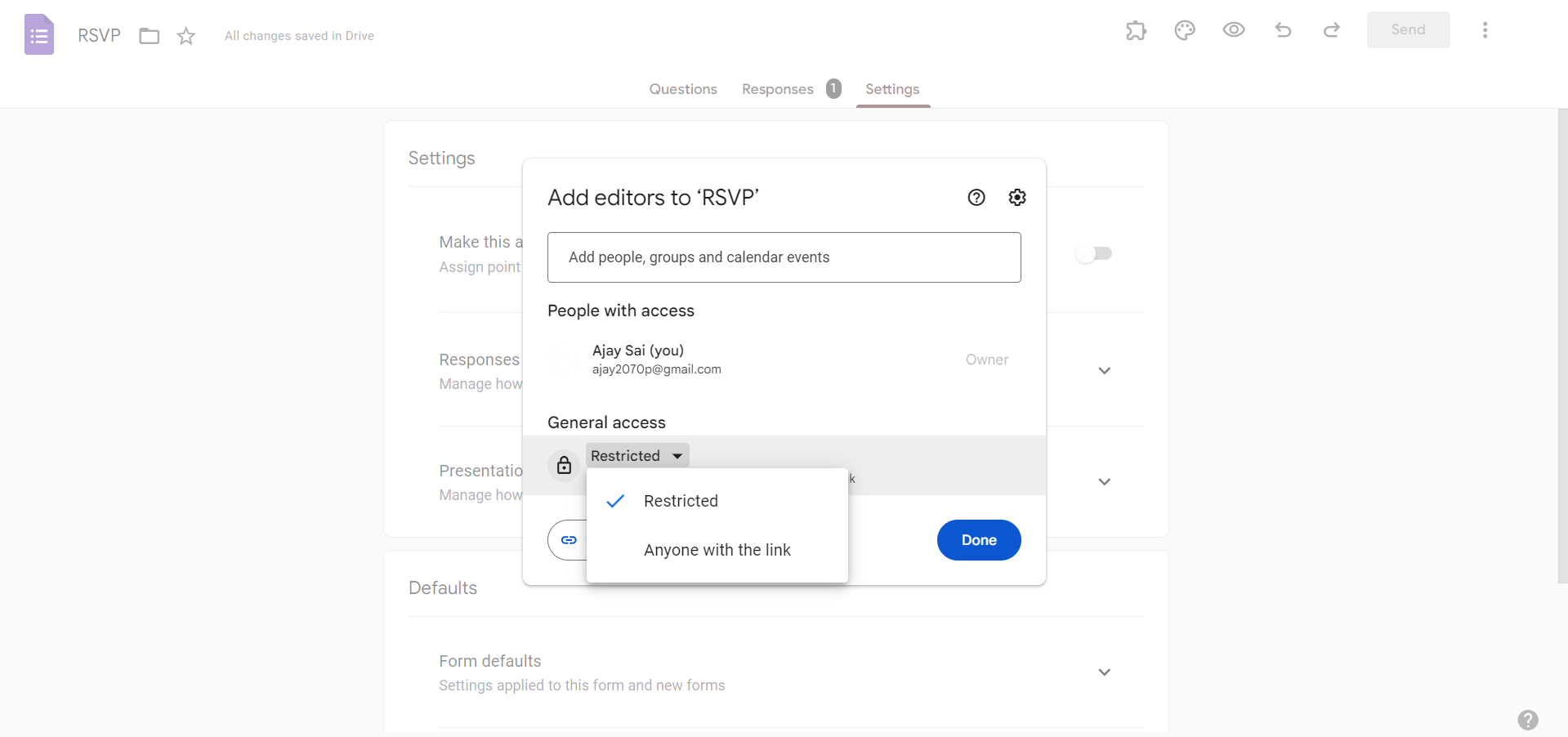Screen dimensions: 1568x737
Task: Redo the last change
Action: click(1332, 30)
